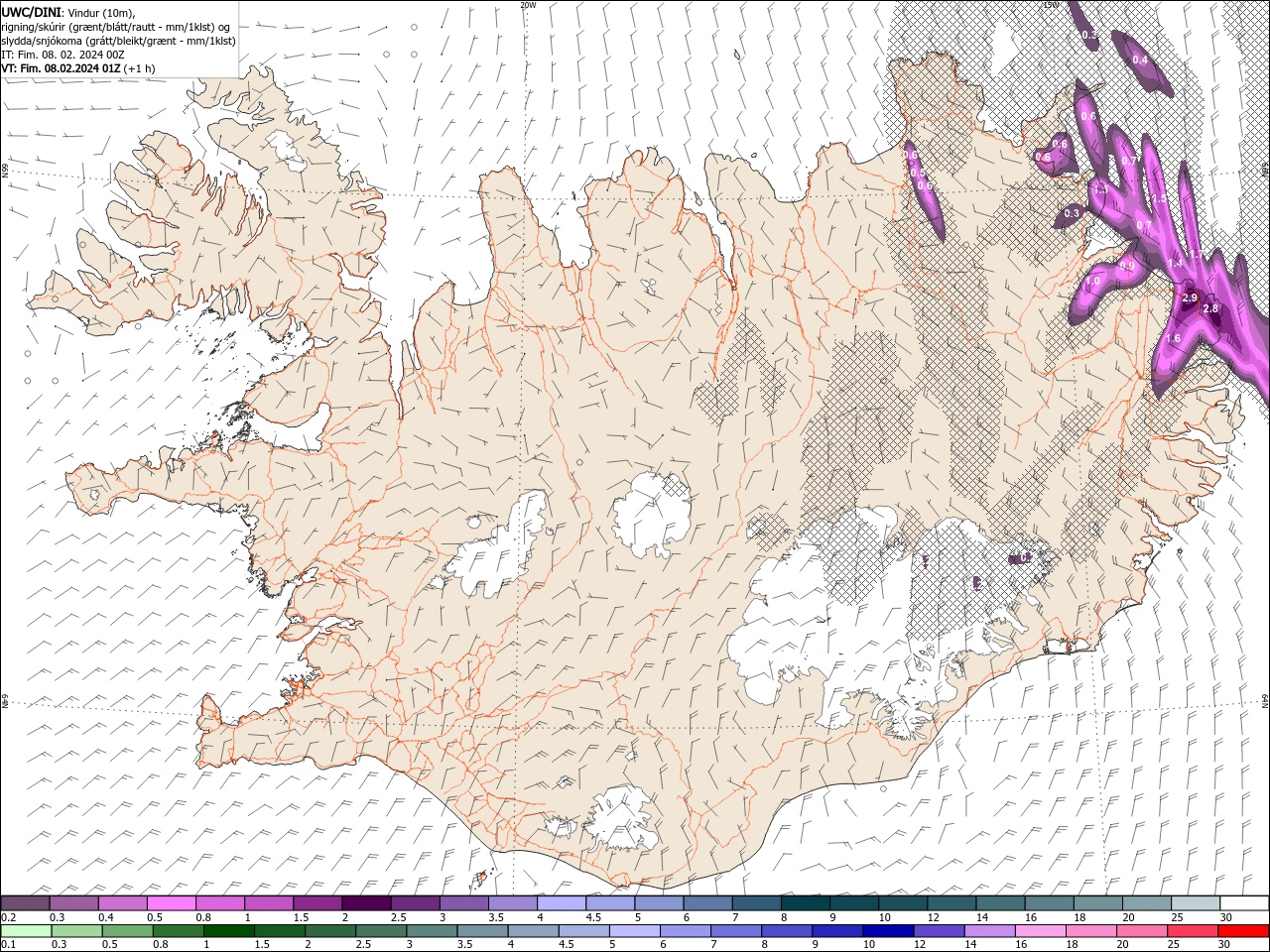Click the line starting with slydda/snjókoma
The height and width of the screenshot is (952, 1270).
pos(119,41)
